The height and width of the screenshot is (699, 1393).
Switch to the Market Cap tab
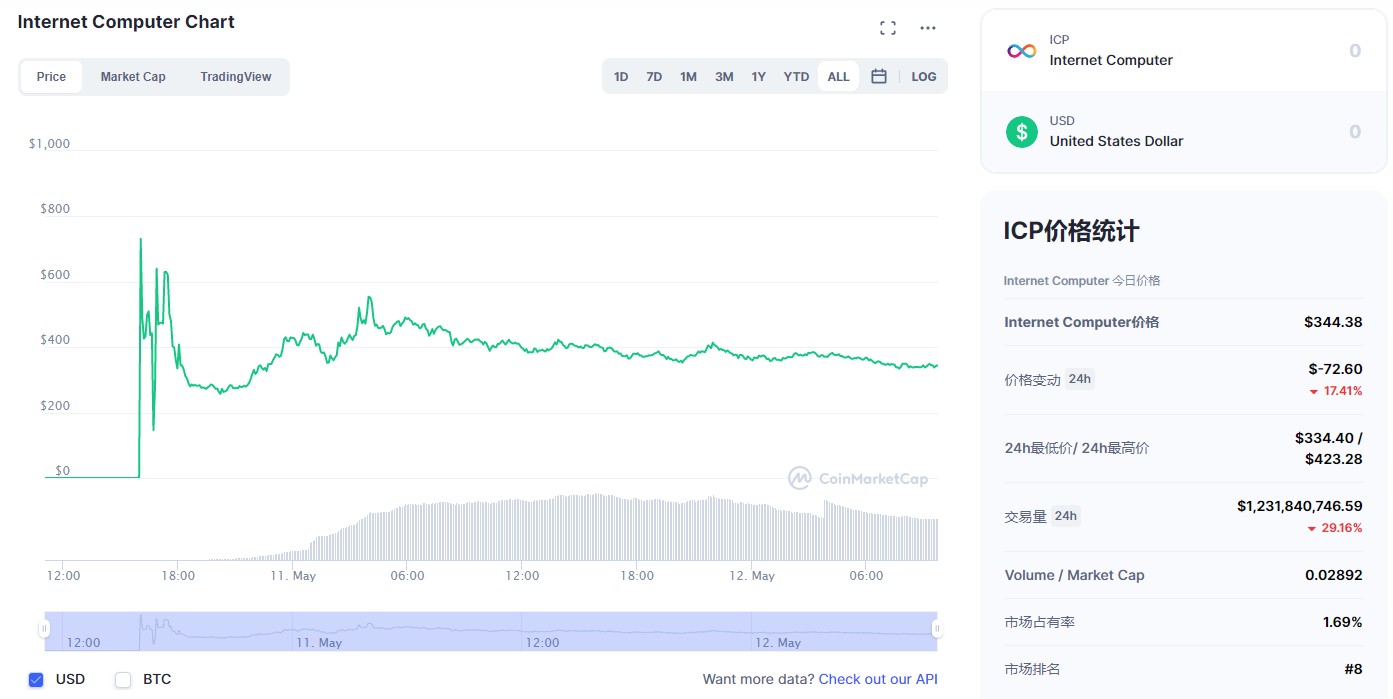click(x=133, y=77)
